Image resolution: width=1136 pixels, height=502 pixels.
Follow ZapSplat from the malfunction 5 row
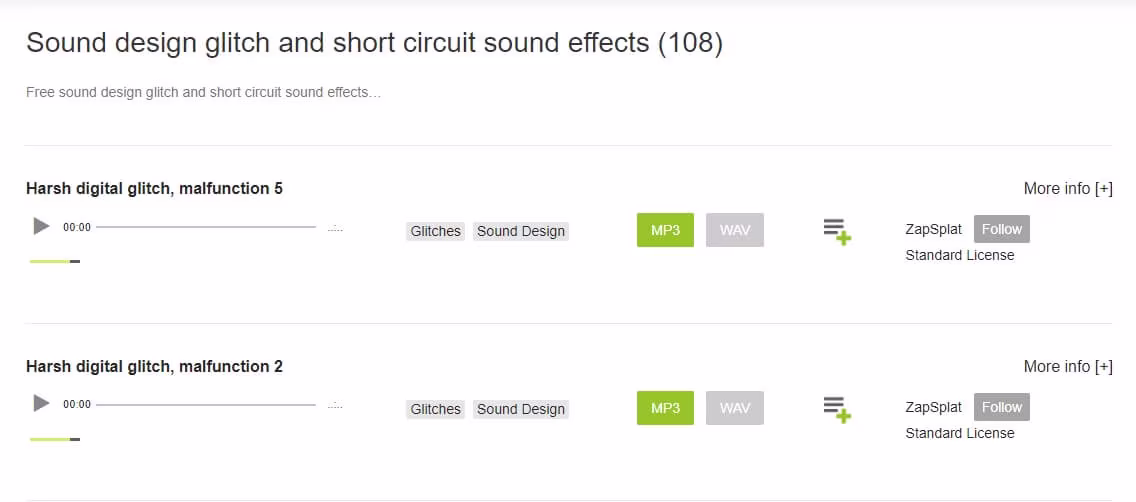(1001, 229)
